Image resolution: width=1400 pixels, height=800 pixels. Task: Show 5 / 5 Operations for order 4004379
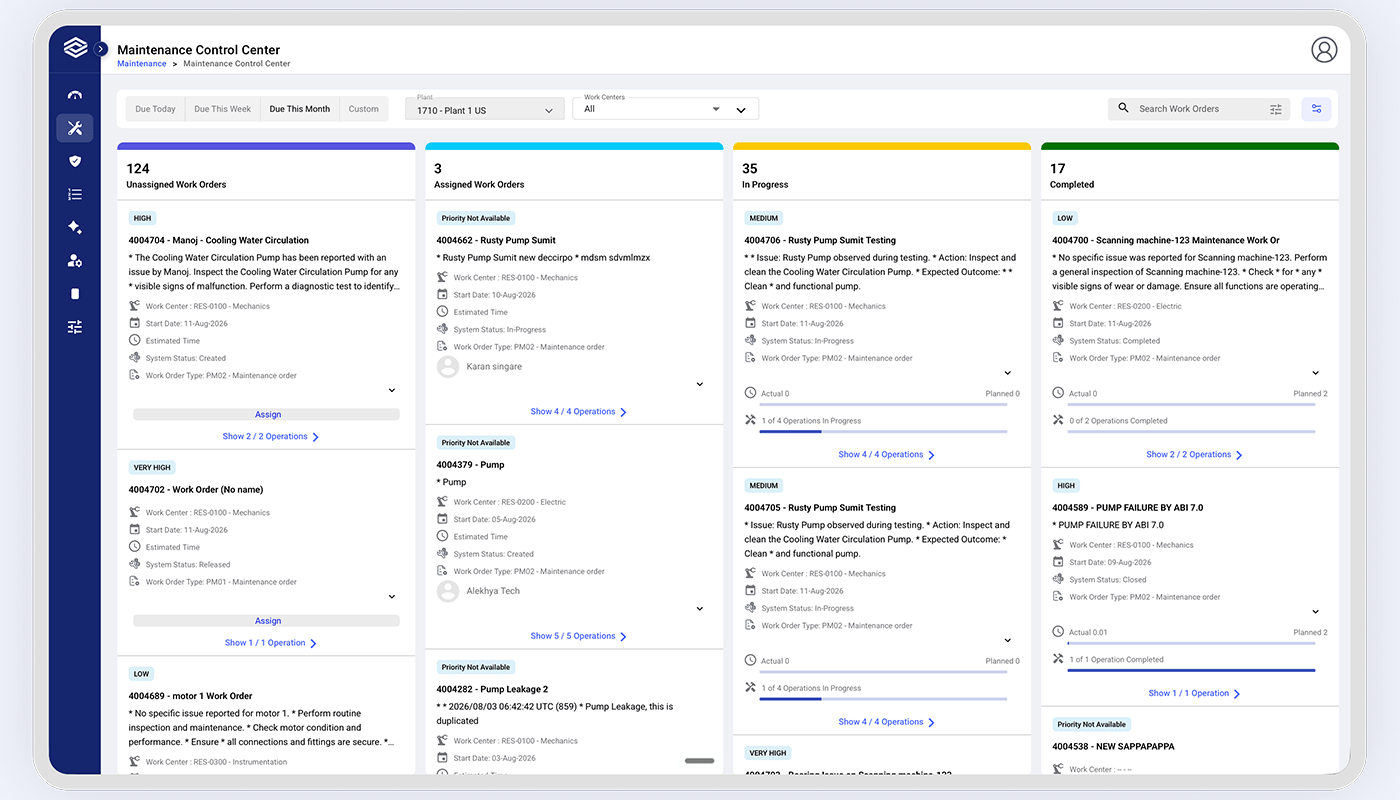pyautogui.click(x=579, y=636)
